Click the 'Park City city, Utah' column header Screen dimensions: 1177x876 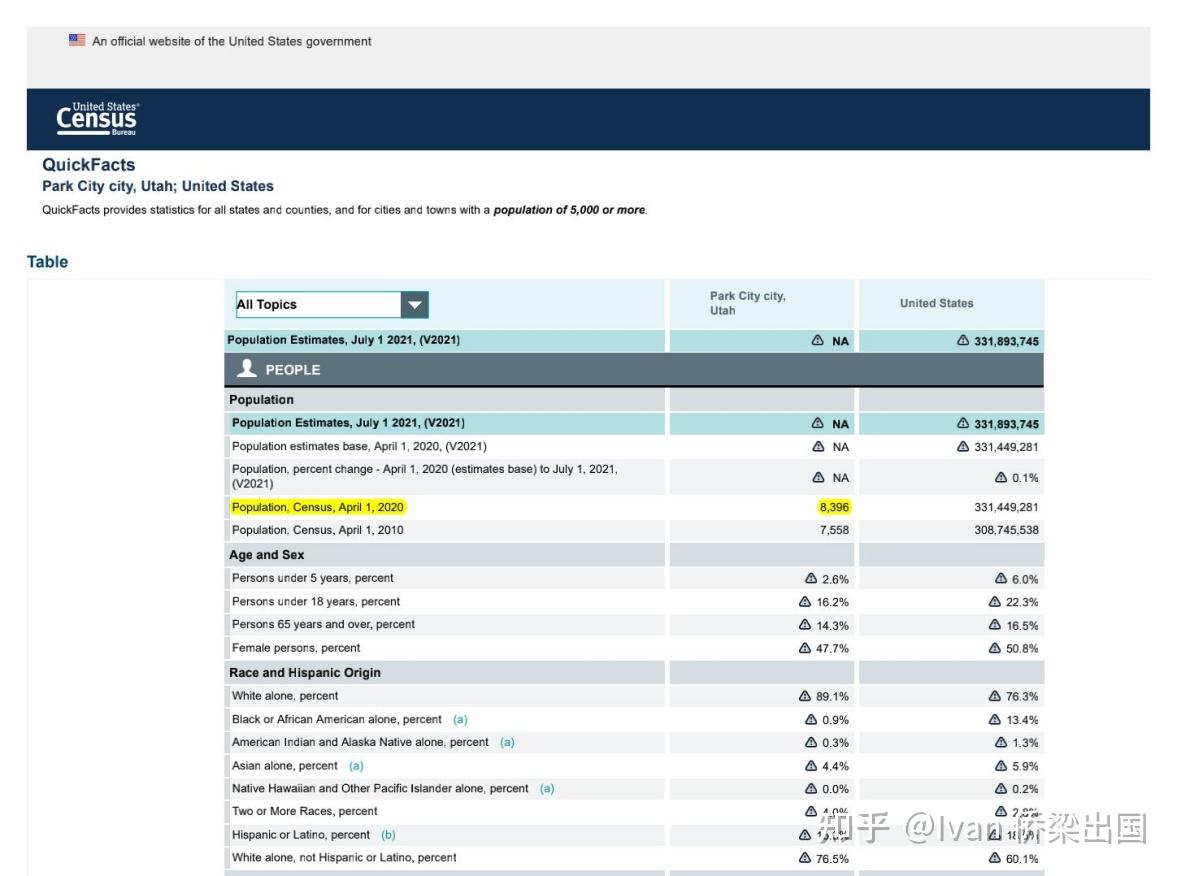748,303
